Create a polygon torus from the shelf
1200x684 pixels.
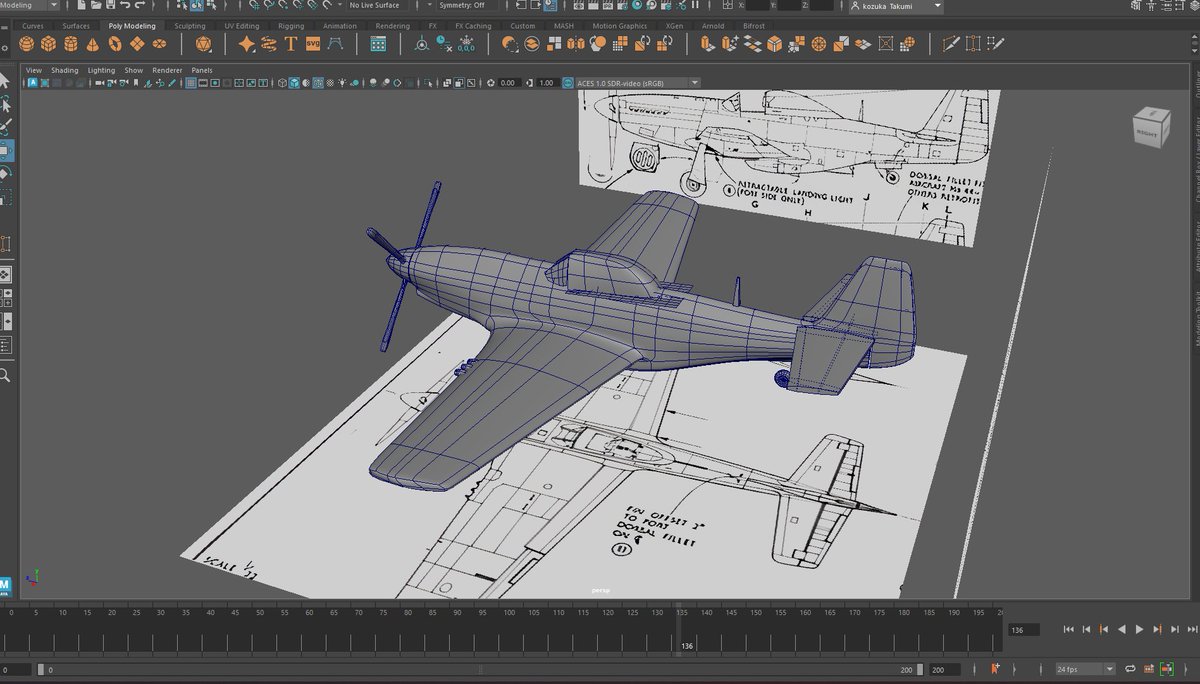115,44
